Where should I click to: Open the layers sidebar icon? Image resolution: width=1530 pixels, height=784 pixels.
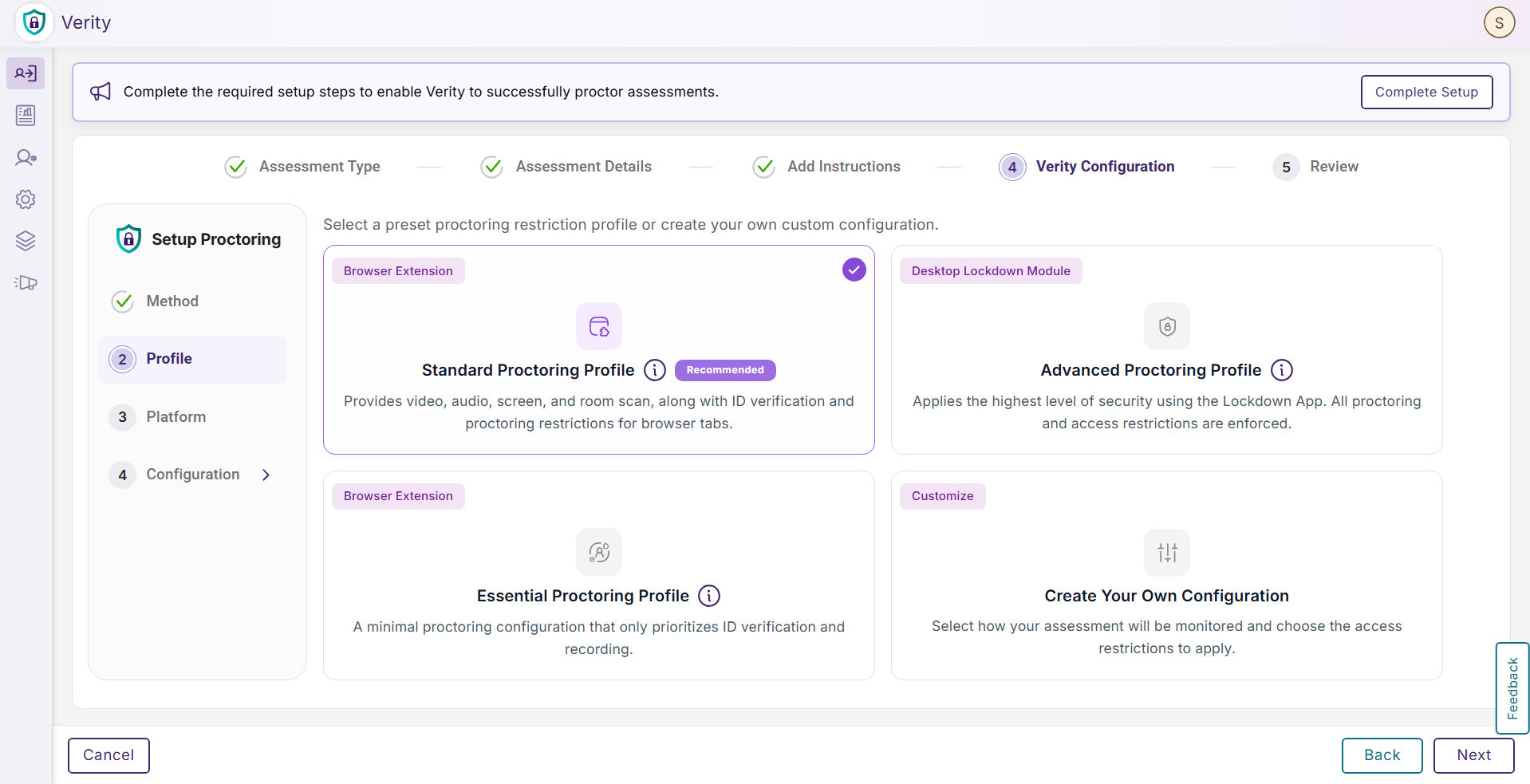26,241
